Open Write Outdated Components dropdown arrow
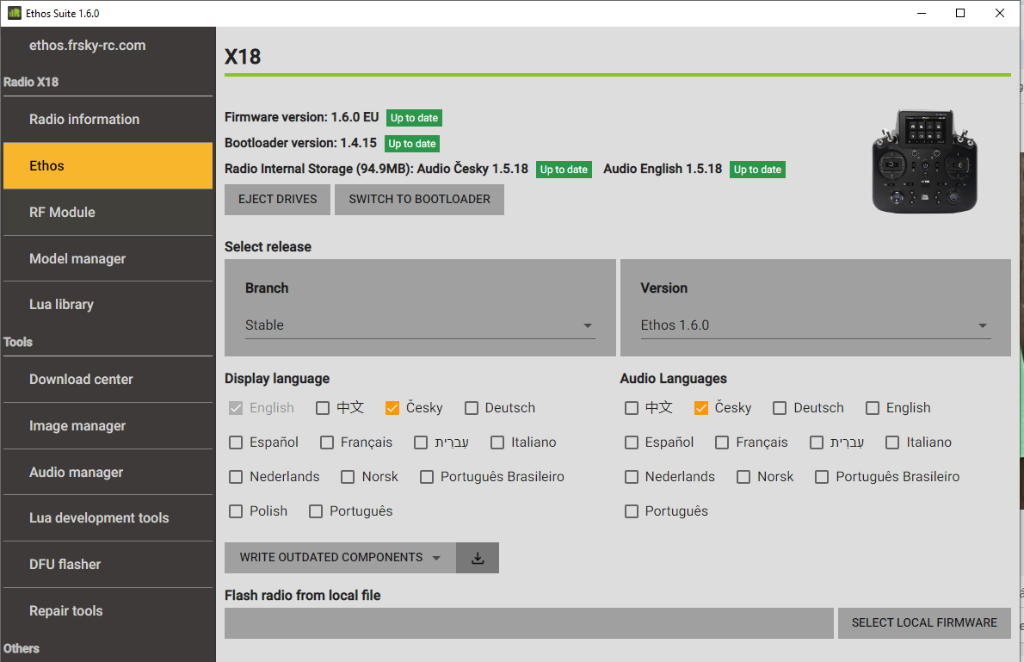The height and width of the screenshot is (662, 1024). (x=437, y=558)
